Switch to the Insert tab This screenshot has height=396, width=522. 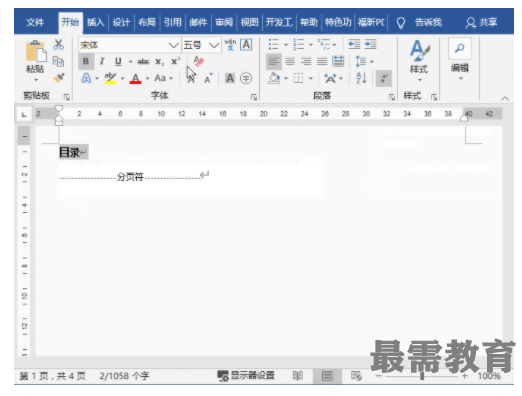click(x=96, y=22)
